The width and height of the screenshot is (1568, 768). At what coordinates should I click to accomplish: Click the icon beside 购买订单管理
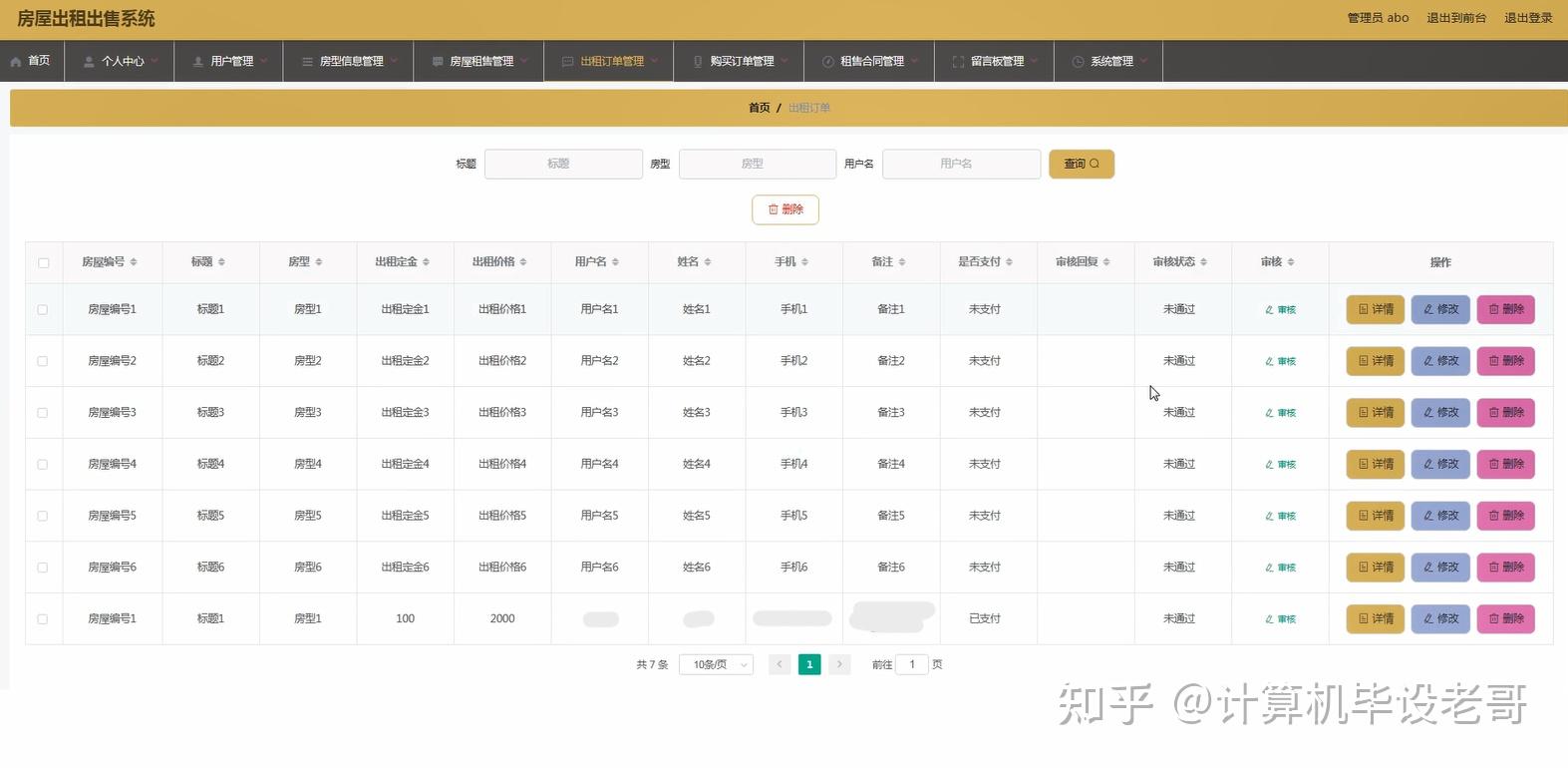click(x=698, y=61)
